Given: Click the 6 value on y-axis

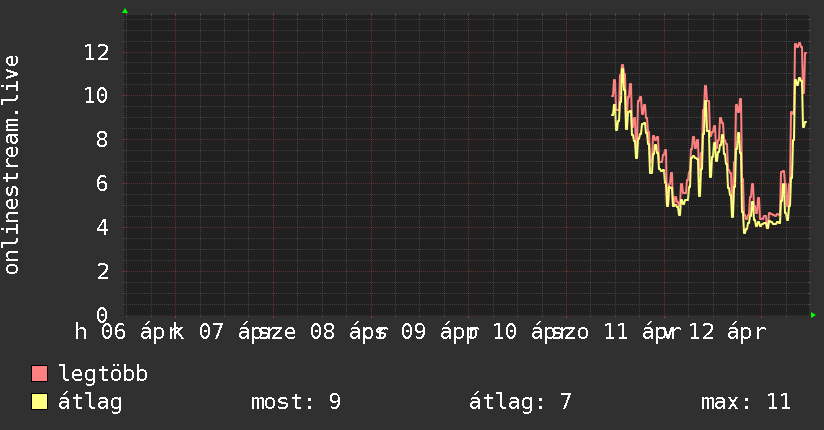Looking at the screenshot, I should click(101, 183).
